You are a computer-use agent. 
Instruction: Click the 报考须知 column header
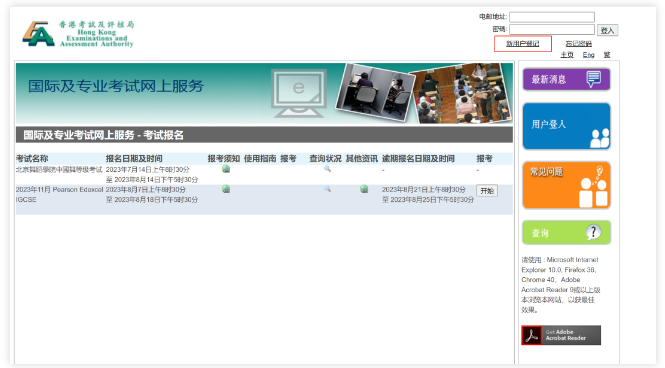point(224,159)
